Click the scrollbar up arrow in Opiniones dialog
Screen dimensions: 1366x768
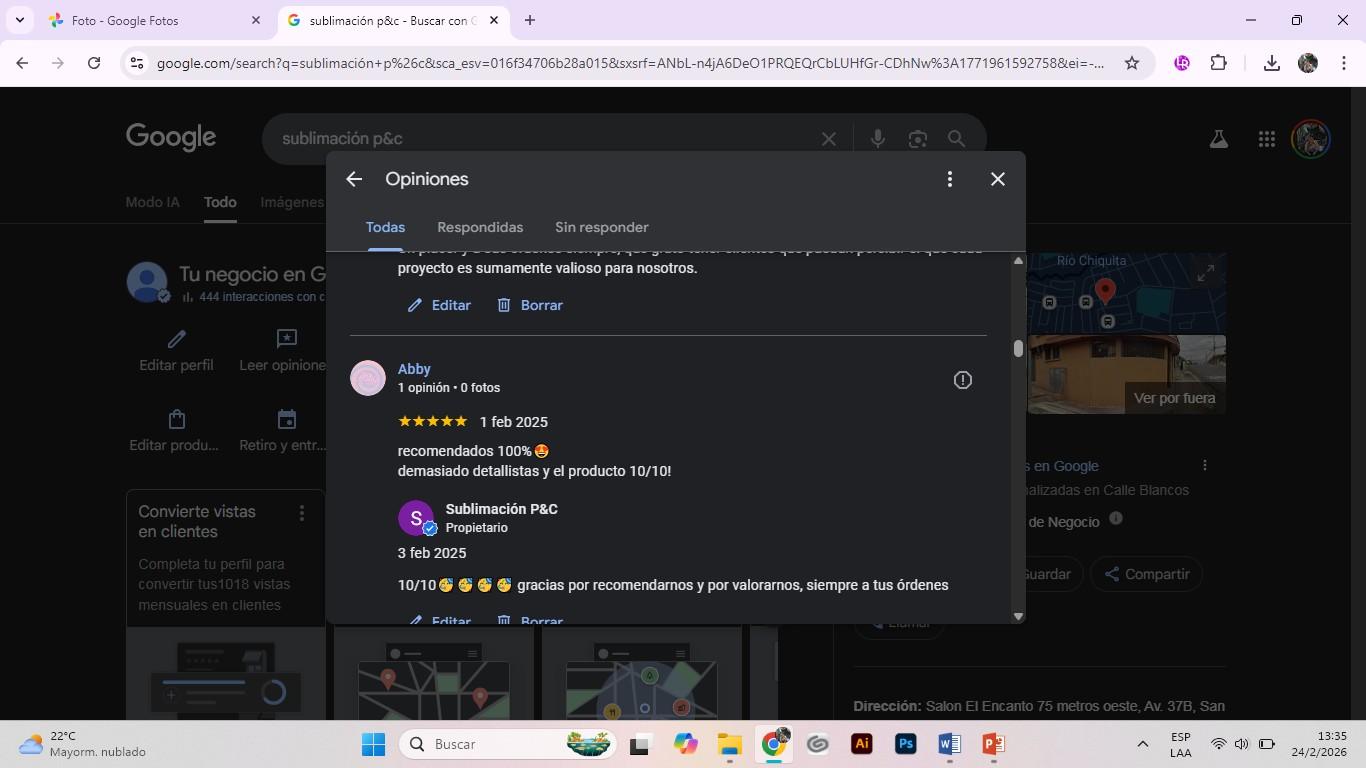click(1018, 261)
